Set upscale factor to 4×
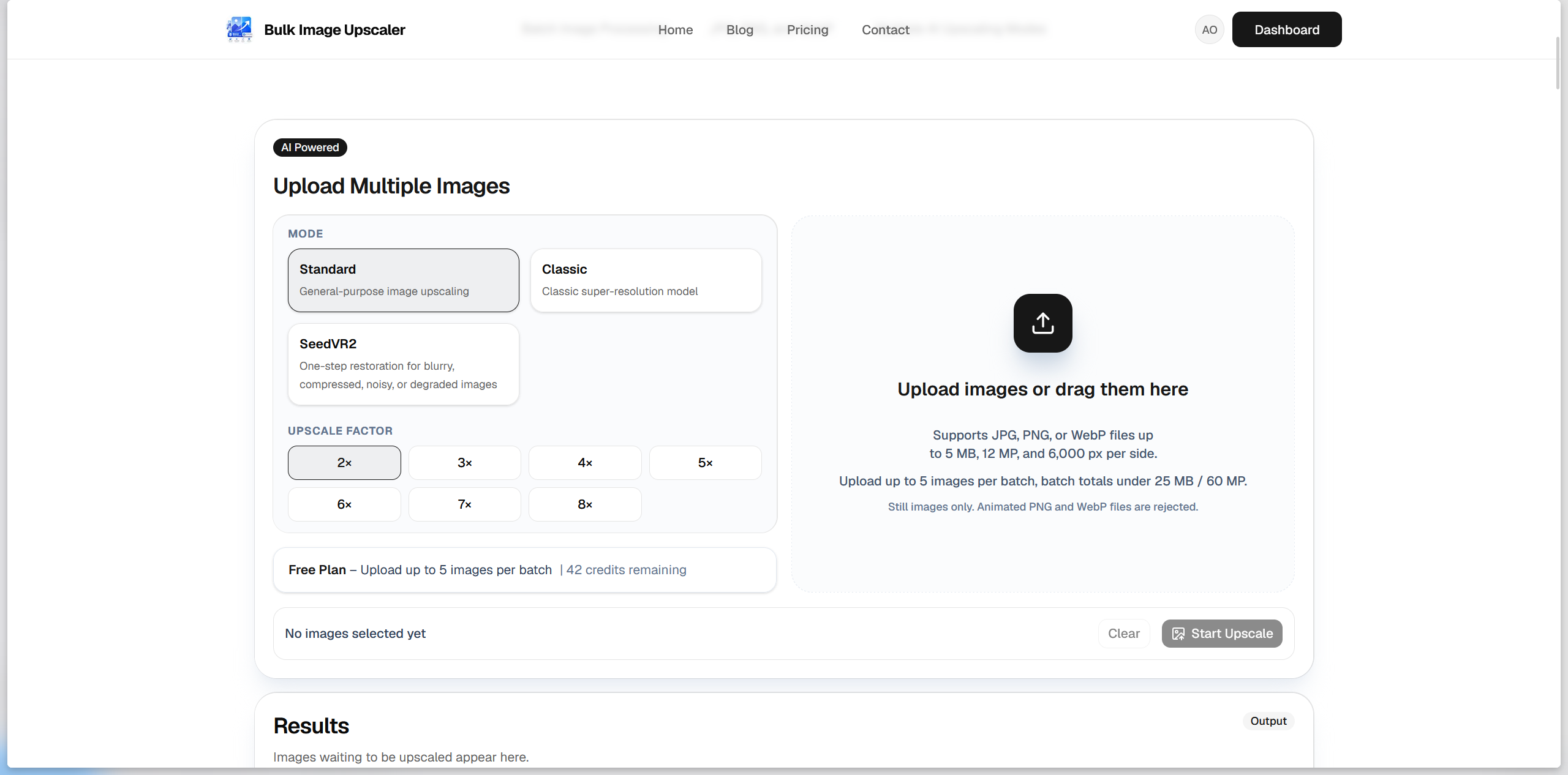Viewport: 1568px width, 775px height. tap(585, 463)
